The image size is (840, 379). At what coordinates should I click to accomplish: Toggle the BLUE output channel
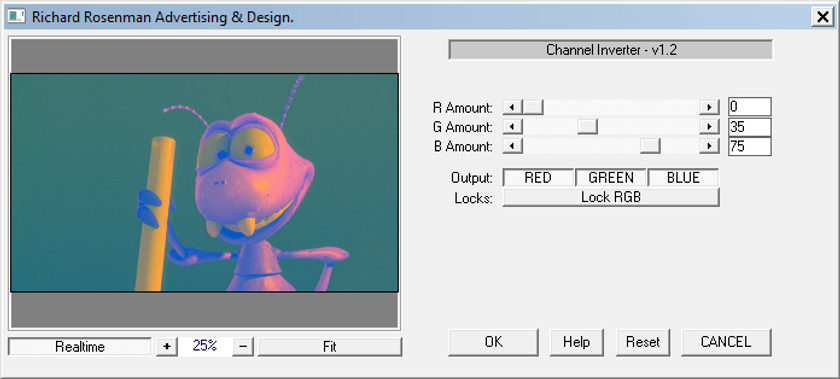coord(684,178)
